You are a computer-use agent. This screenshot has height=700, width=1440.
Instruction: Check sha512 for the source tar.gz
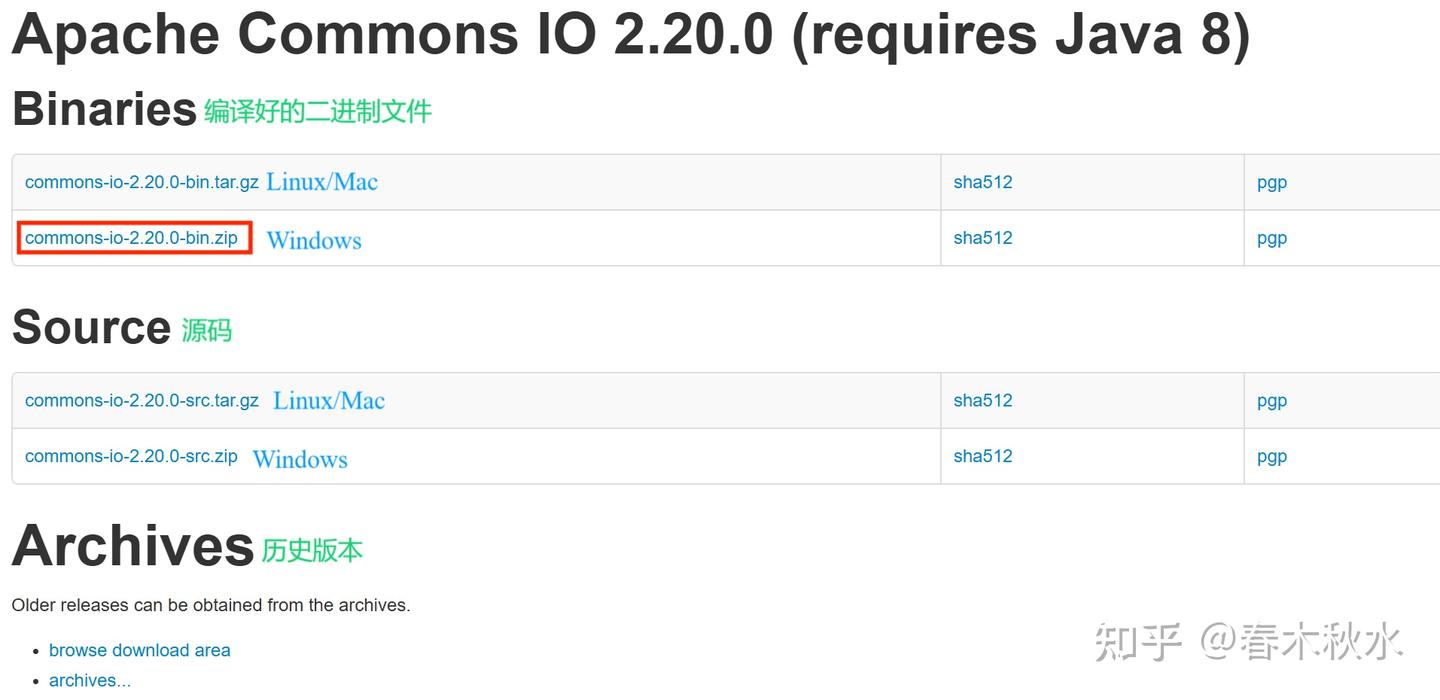[x=982, y=400]
